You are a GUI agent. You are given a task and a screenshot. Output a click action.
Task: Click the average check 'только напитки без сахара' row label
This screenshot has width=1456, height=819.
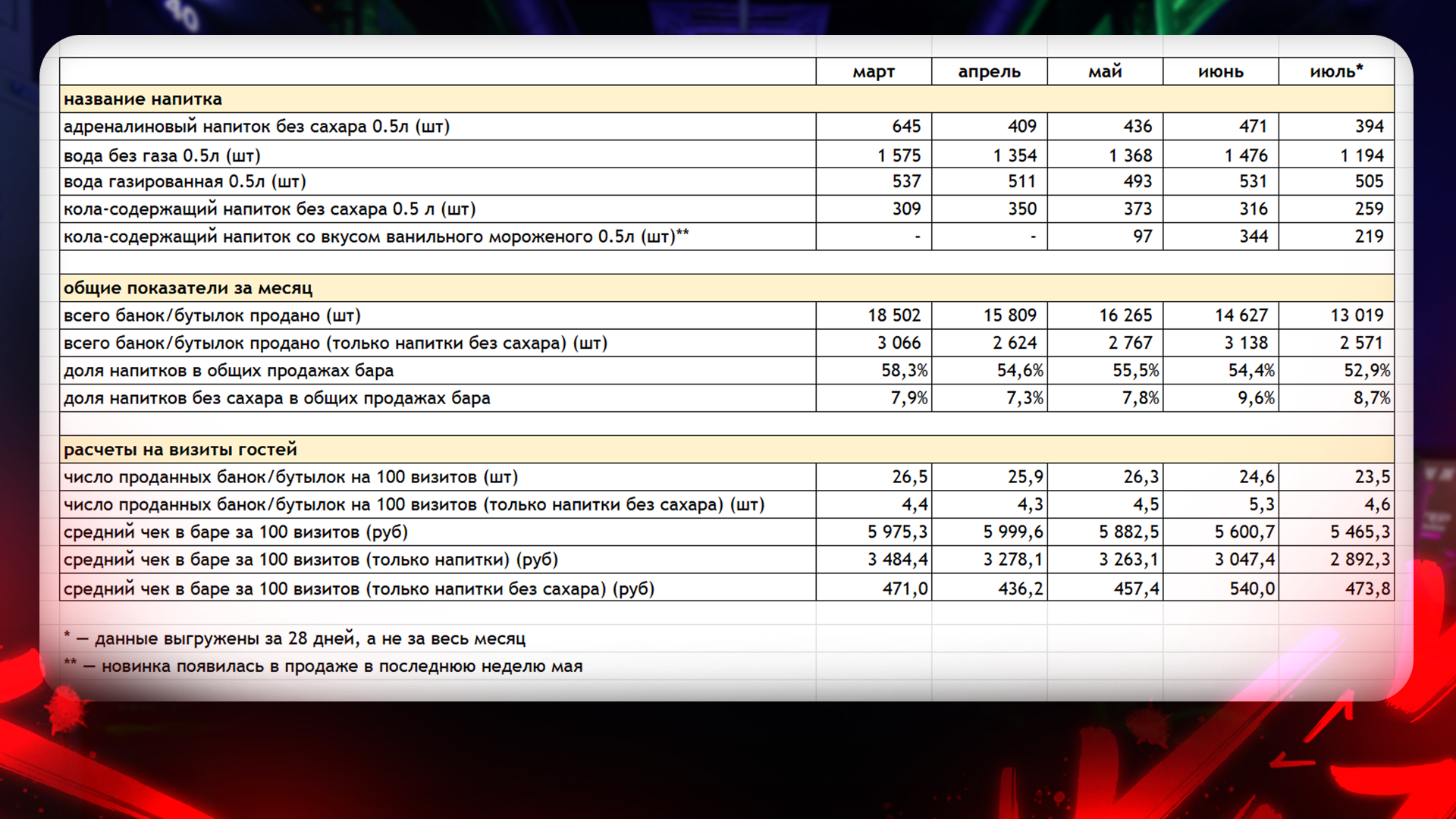click(359, 588)
